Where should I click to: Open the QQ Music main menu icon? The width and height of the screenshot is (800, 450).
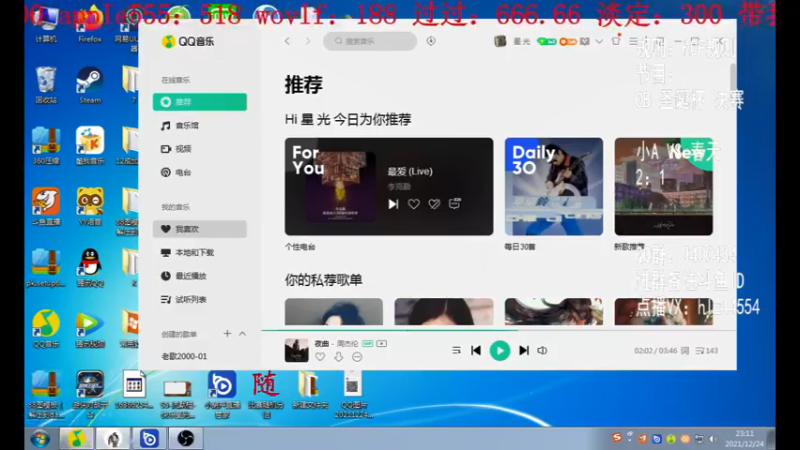click(633, 41)
